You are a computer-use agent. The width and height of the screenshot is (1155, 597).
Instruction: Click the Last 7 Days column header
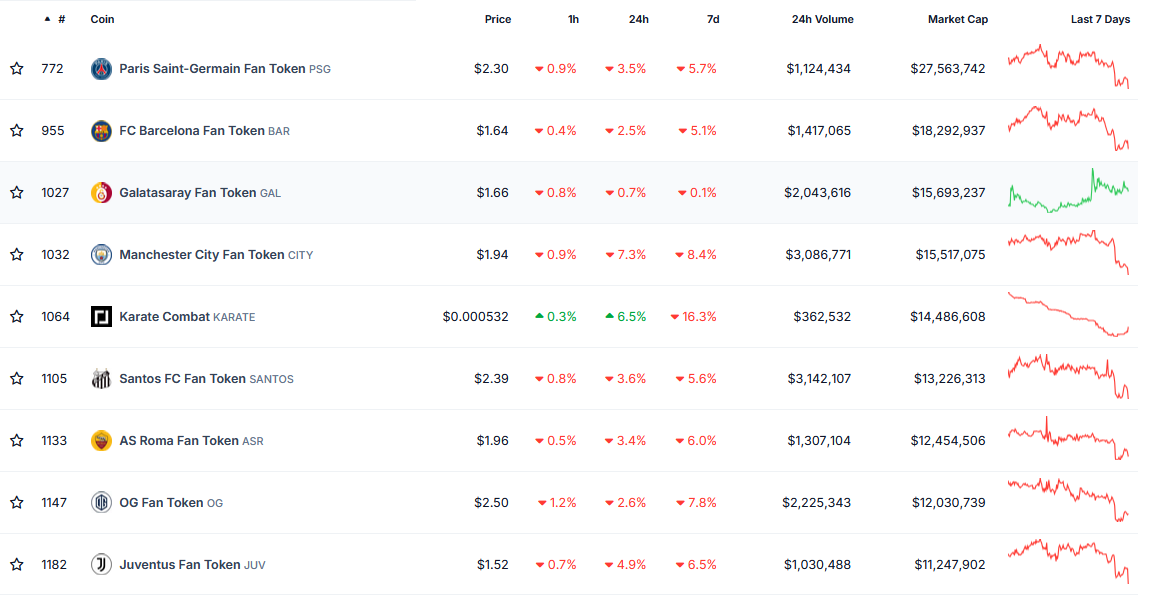[1100, 19]
